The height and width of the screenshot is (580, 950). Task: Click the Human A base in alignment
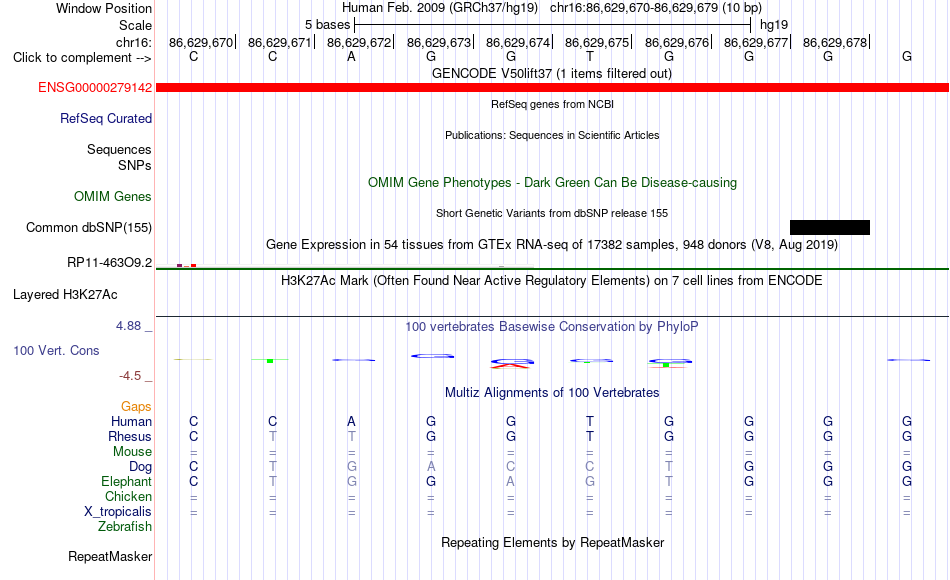pyautogui.click(x=351, y=421)
